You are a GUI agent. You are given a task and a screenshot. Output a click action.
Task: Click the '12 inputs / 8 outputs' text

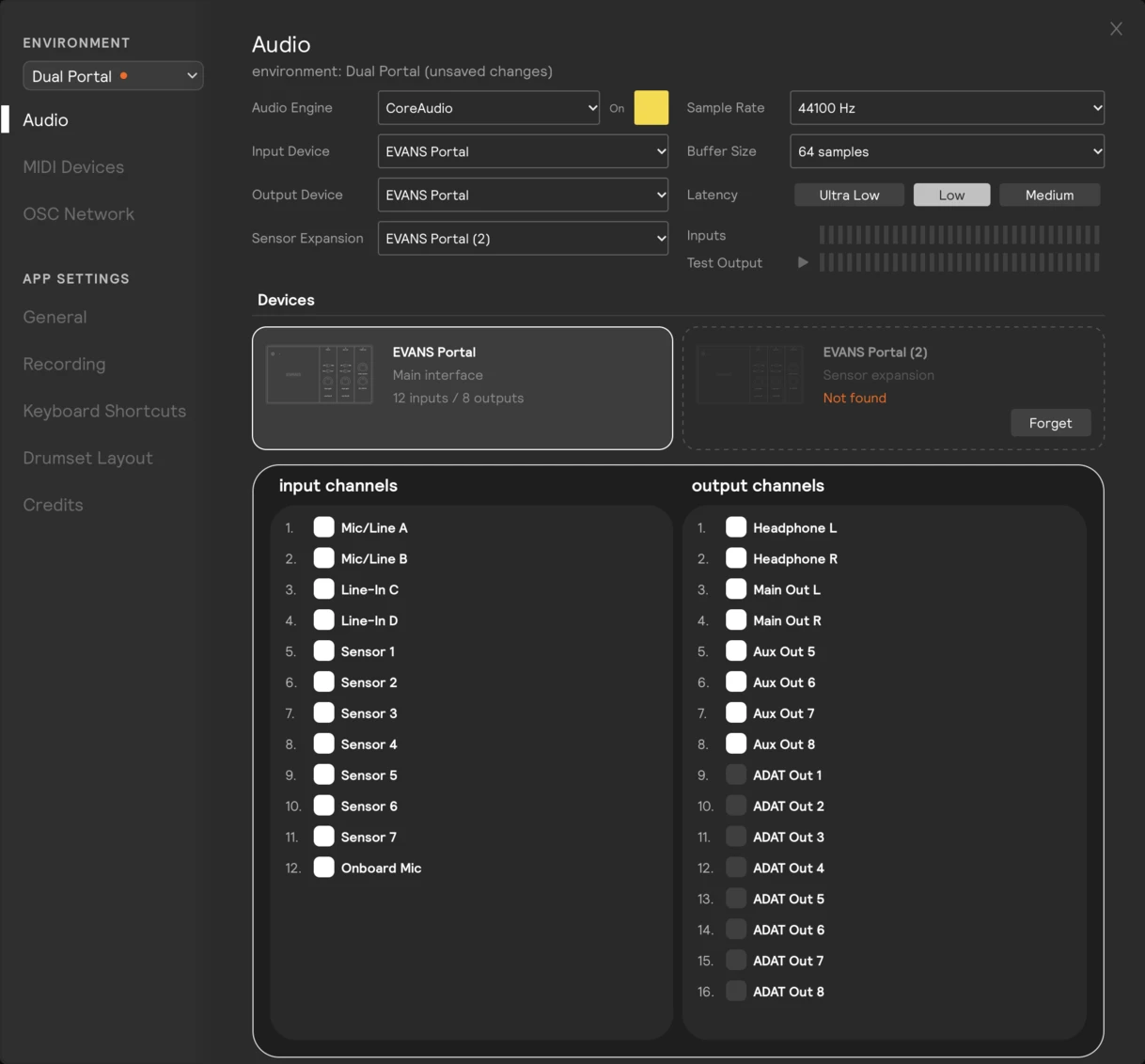pyautogui.click(x=458, y=399)
